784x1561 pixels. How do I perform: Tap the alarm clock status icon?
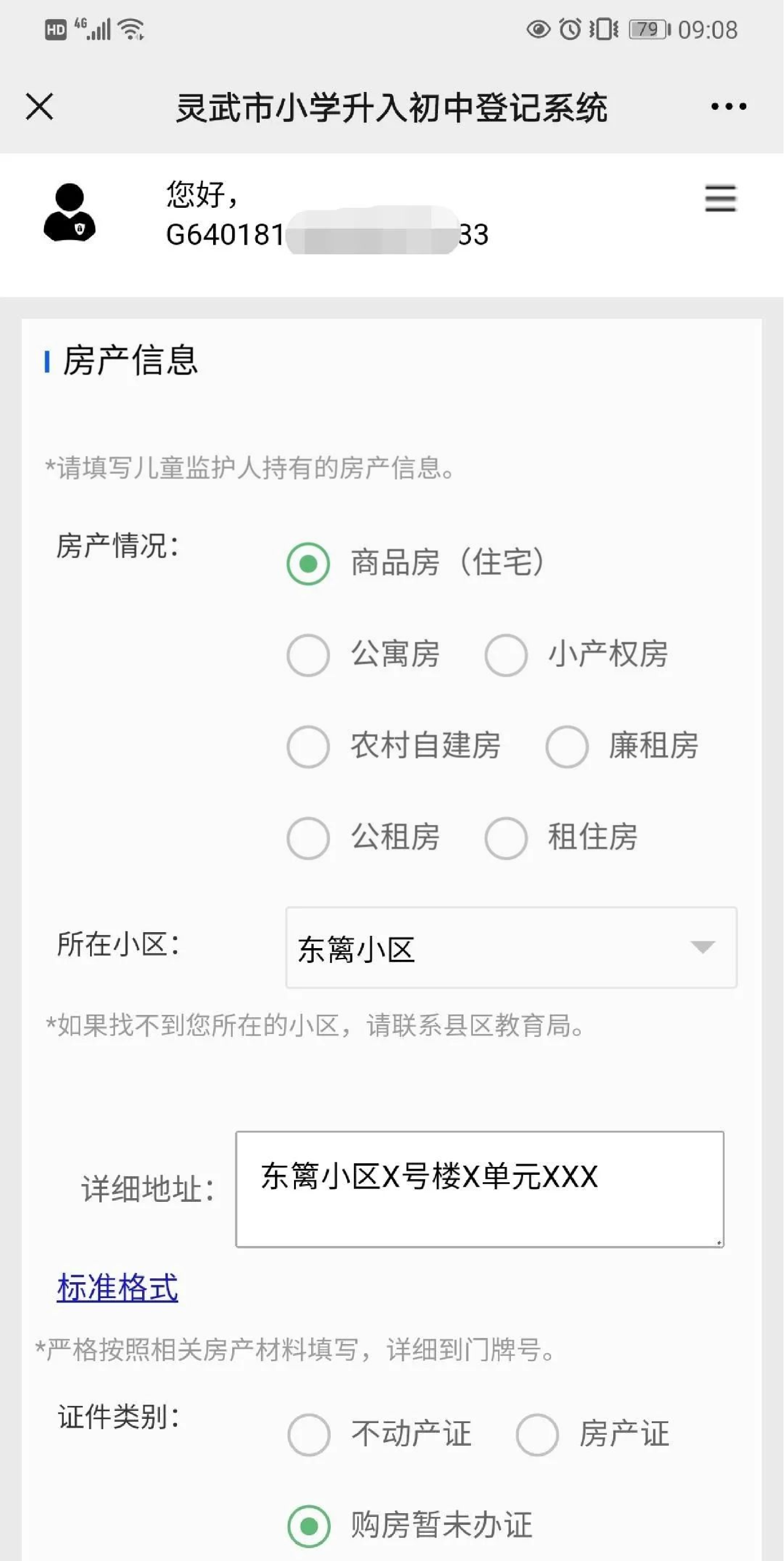[570, 29]
